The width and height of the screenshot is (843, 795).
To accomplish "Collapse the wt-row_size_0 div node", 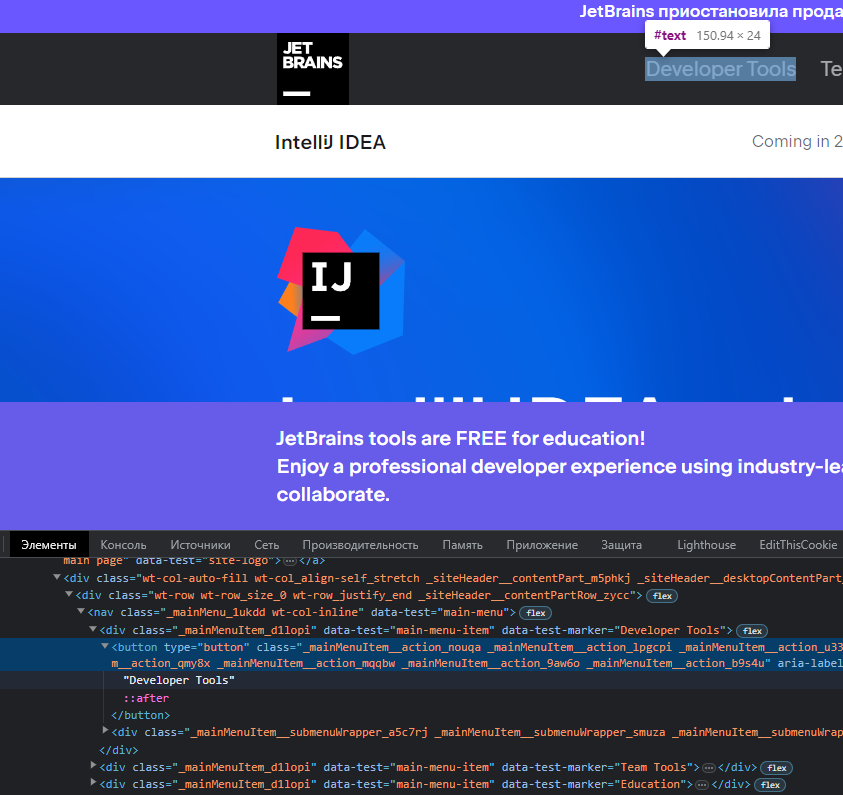I will (69, 595).
